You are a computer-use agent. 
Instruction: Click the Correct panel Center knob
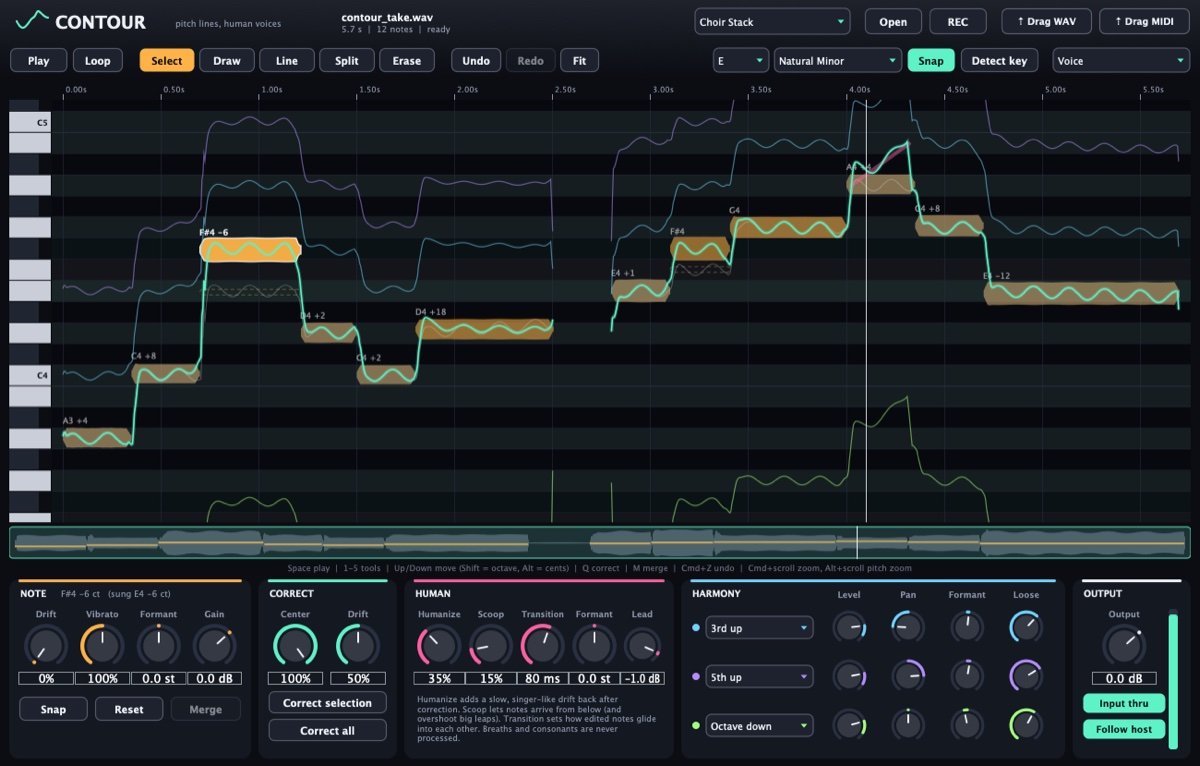(x=295, y=646)
